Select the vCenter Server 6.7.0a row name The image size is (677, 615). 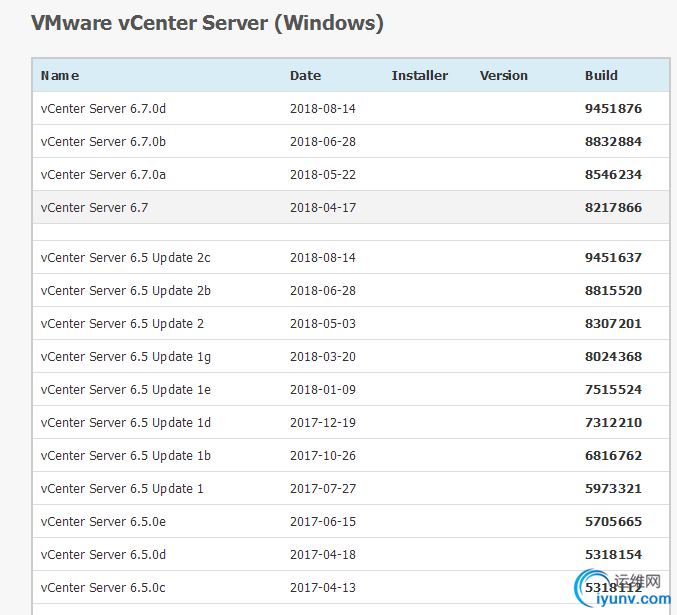(103, 174)
